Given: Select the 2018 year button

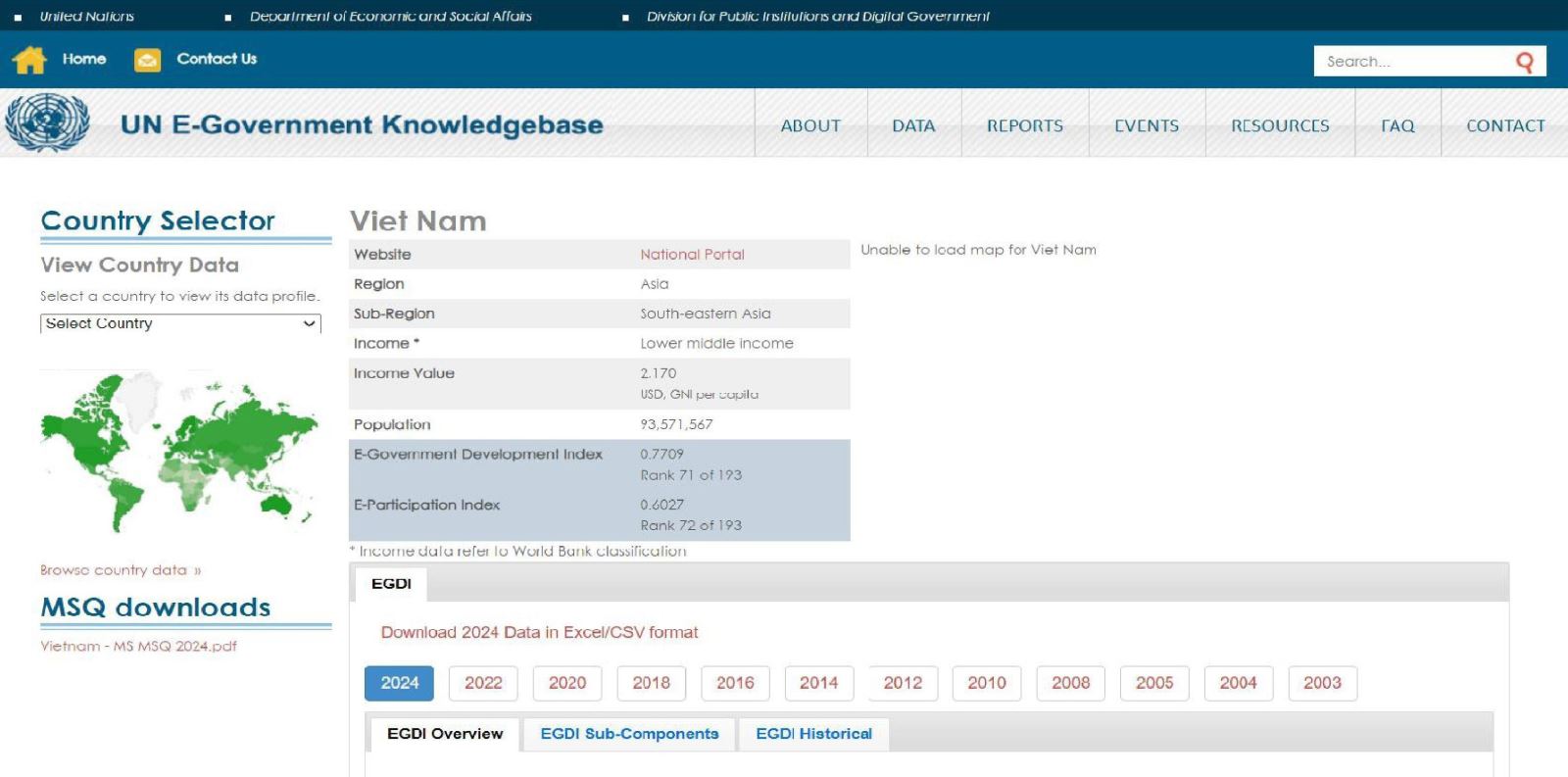Looking at the screenshot, I should click(651, 683).
